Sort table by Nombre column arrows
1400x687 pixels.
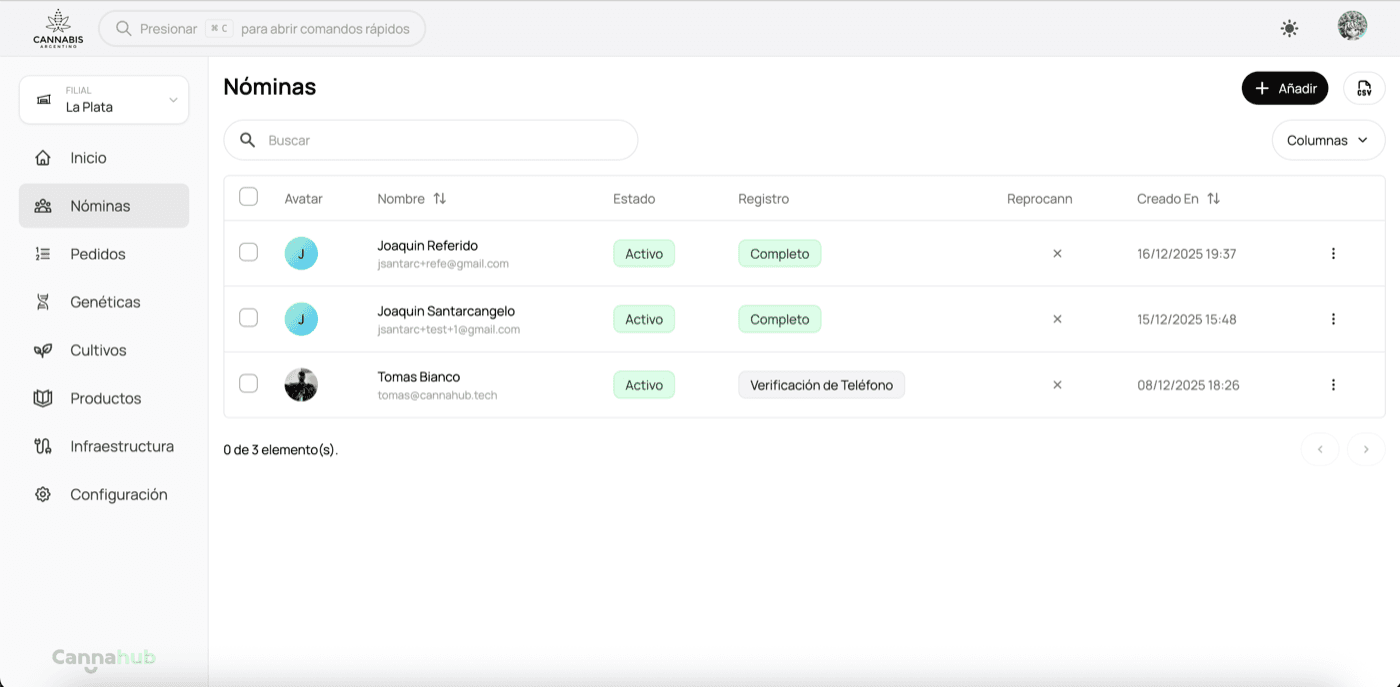pos(439,199)
